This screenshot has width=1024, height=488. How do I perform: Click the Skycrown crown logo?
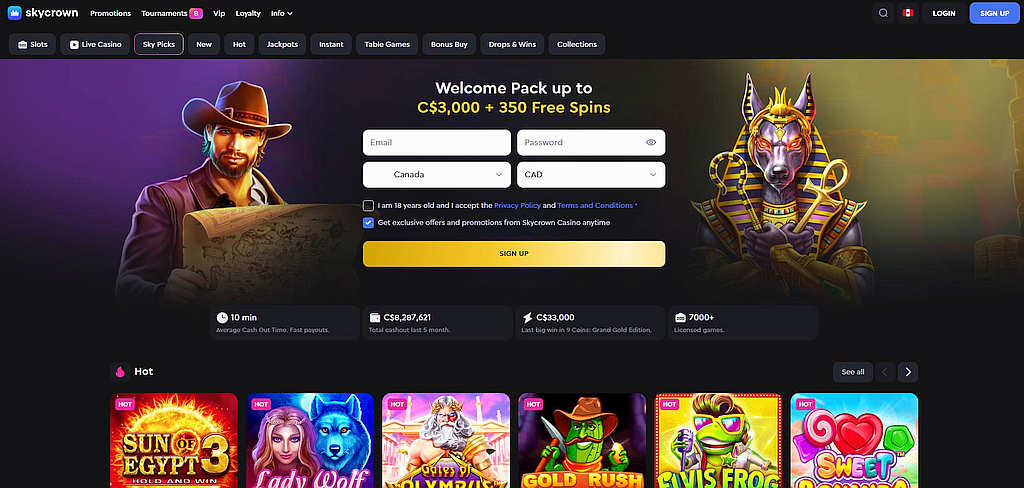[x=14, y=13]
